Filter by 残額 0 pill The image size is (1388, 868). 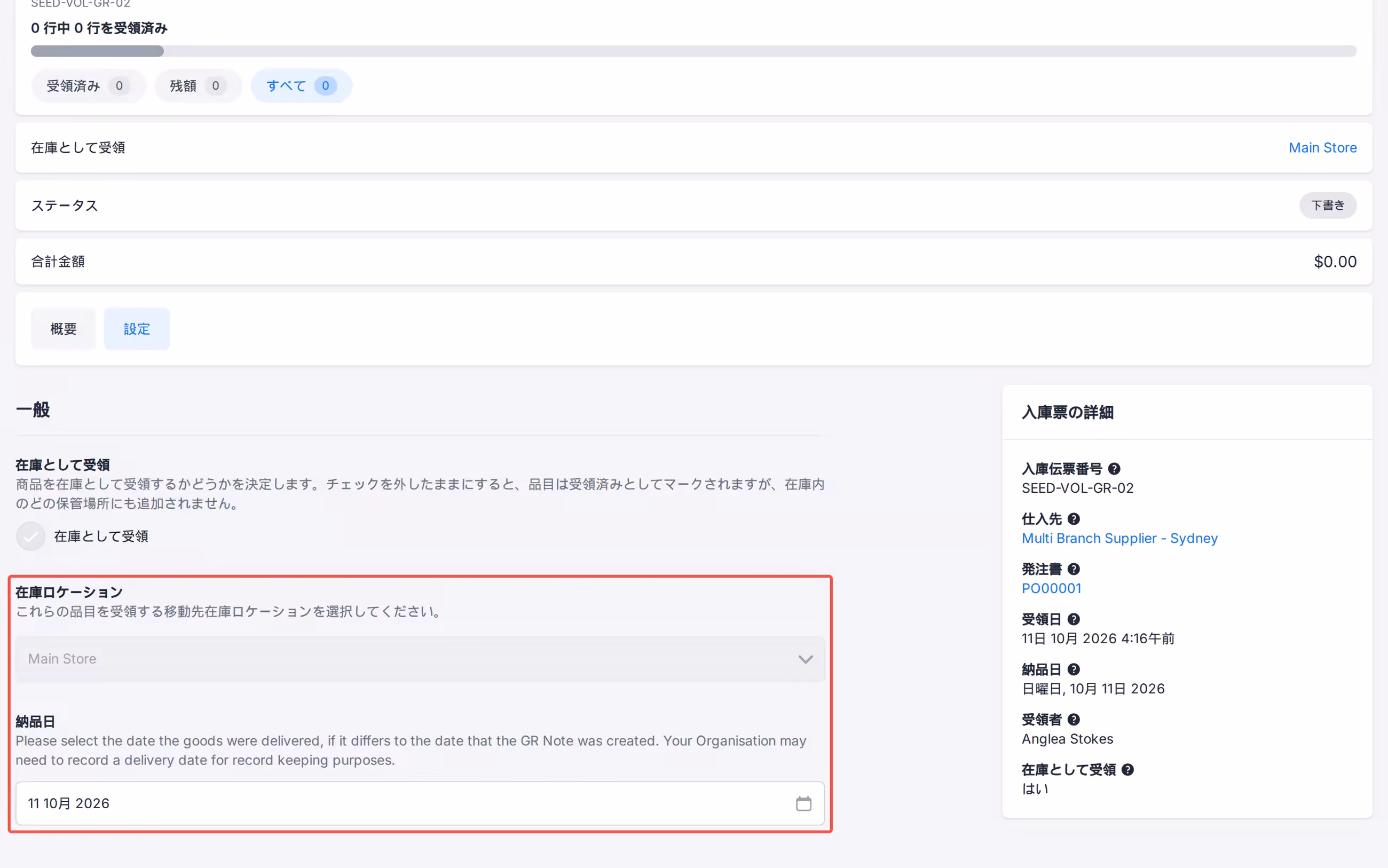[x=198, y=86]
